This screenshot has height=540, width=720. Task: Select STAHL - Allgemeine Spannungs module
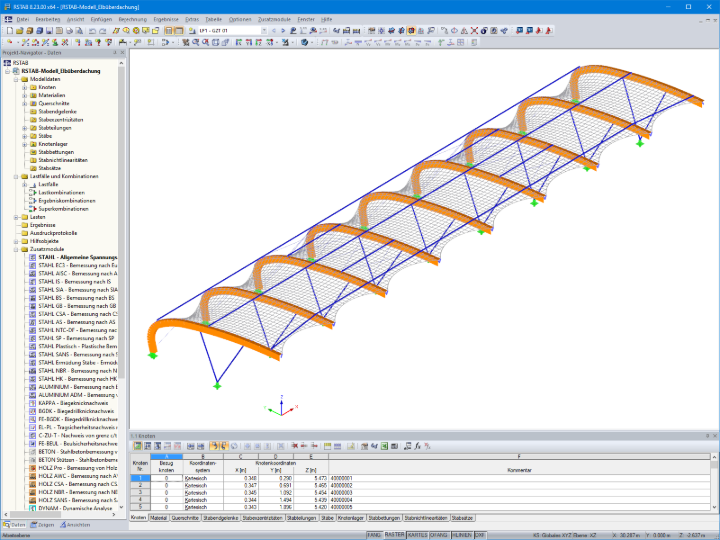click(x=78, y=258)
